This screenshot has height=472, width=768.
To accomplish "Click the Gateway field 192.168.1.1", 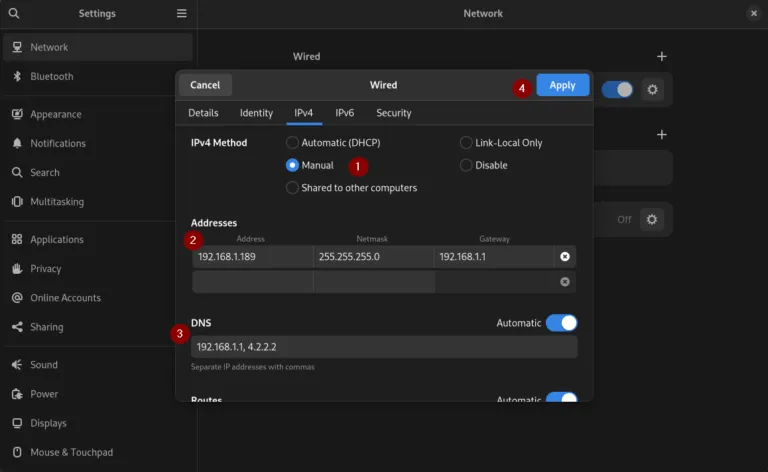I will point(494,257).
